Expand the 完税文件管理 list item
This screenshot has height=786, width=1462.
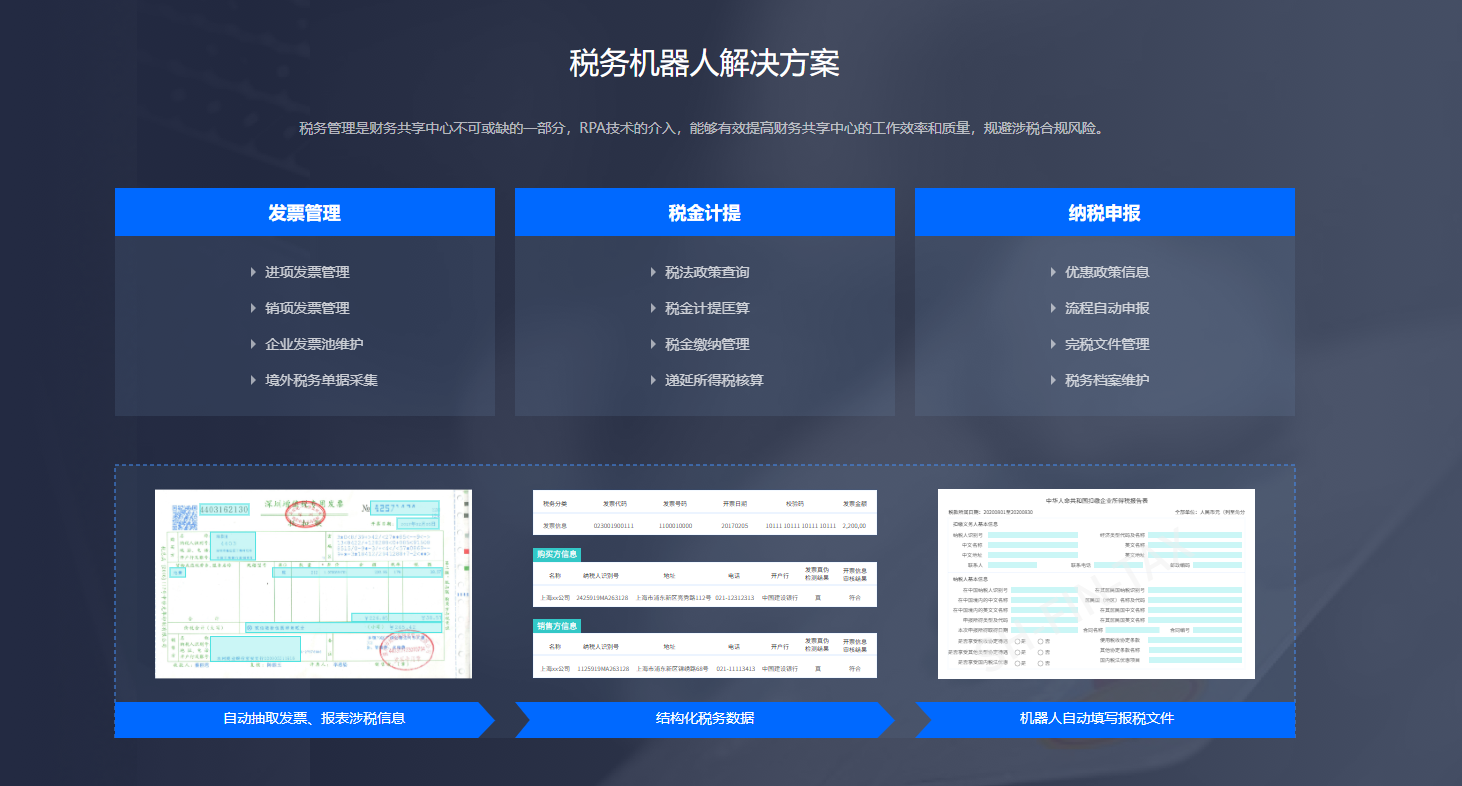[x=1105, y=343]
